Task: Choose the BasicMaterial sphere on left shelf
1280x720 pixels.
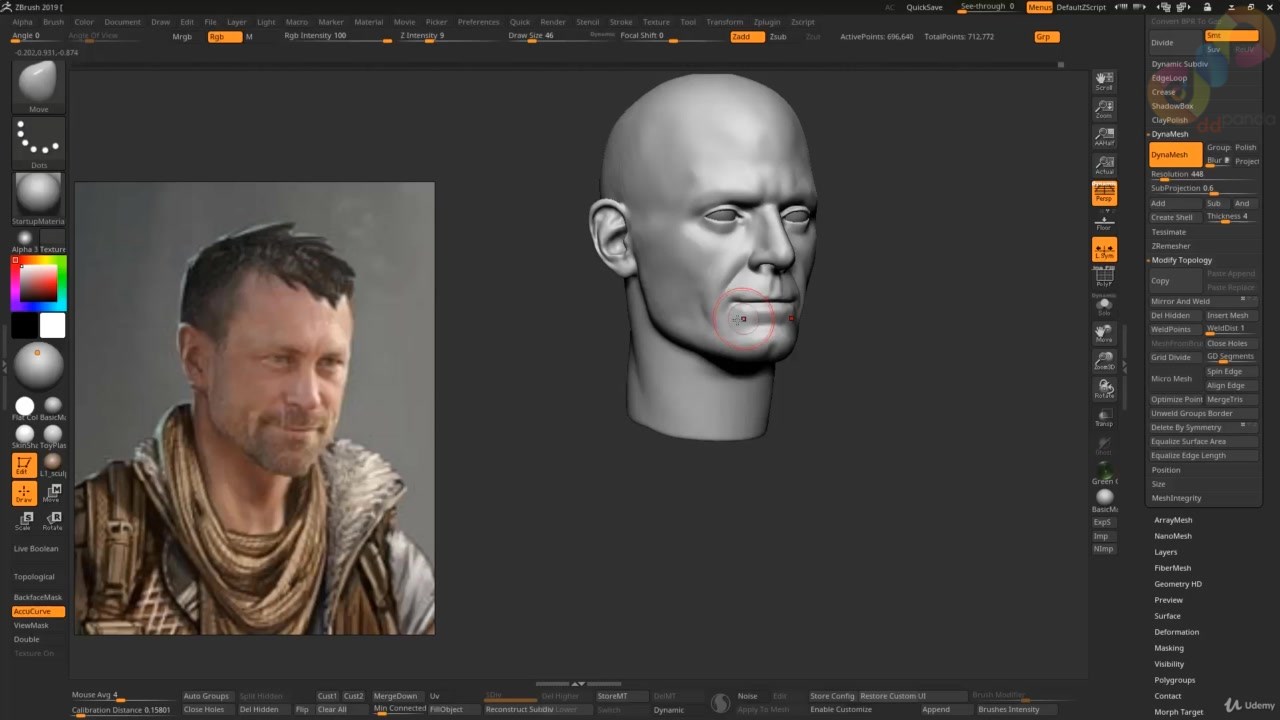Action: [53, 406]
